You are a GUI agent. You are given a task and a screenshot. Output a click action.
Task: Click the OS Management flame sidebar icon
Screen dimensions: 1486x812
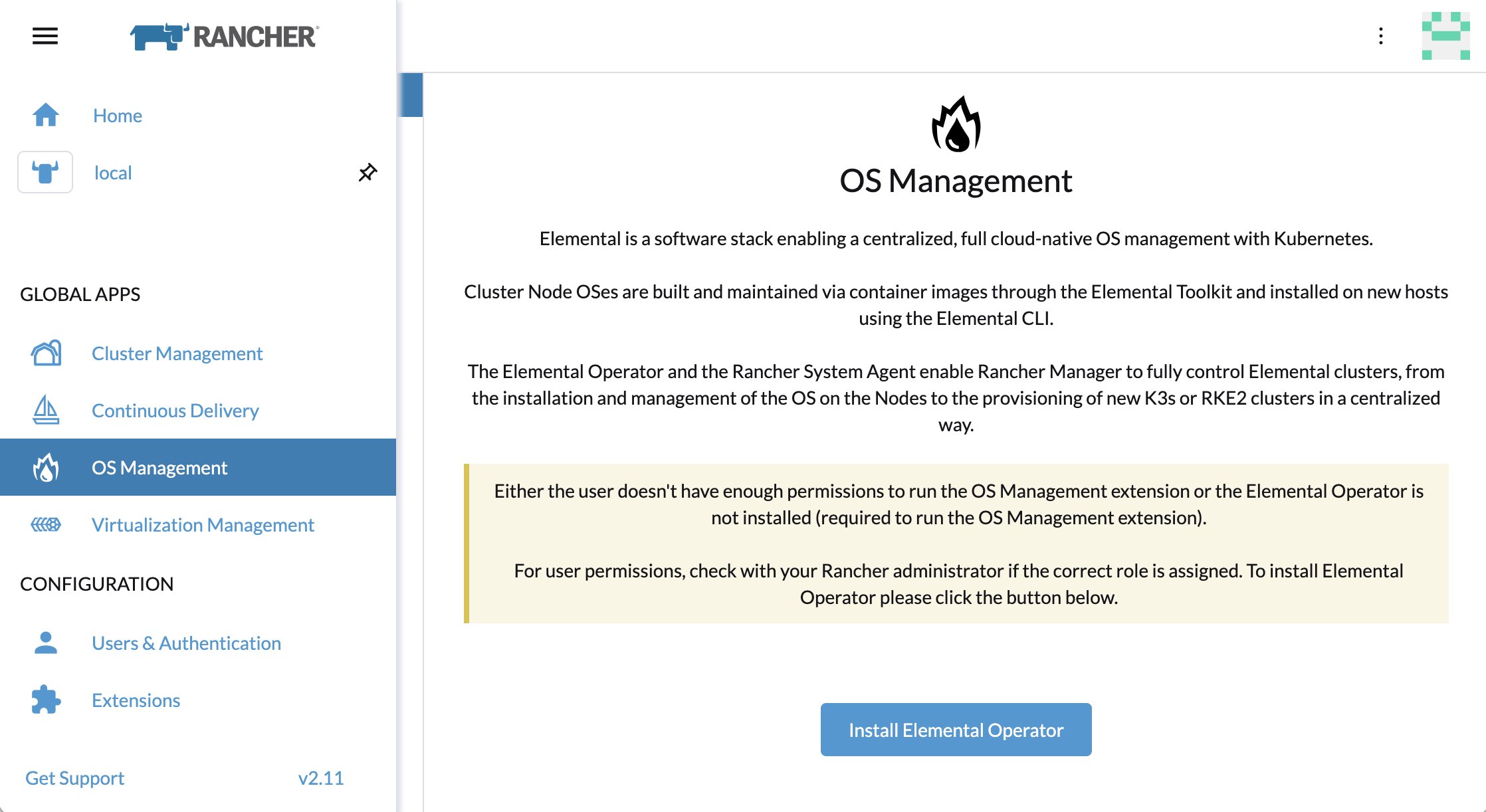click(46, 467)
